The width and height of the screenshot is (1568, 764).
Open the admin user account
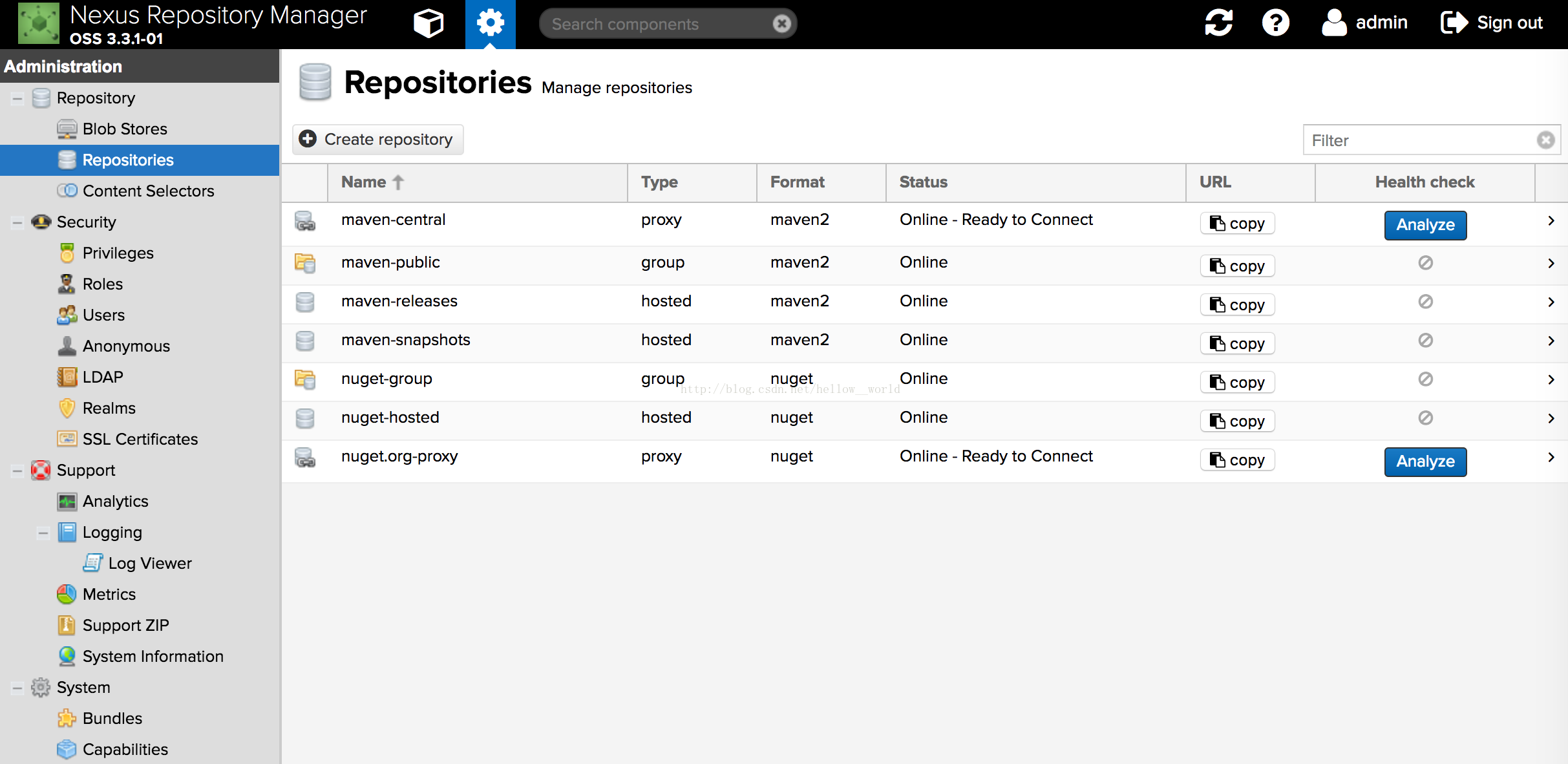pos(1364,23)
